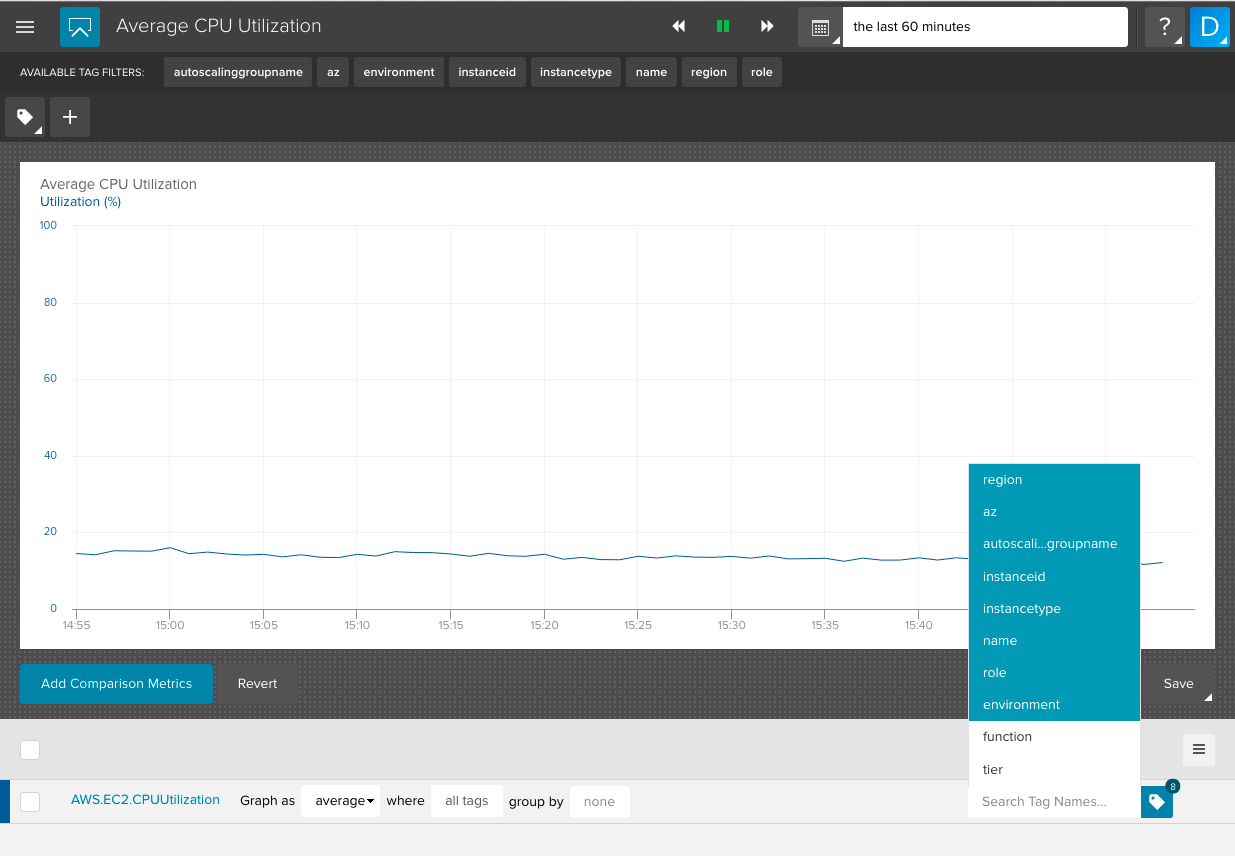The width and height of the screenshot is (1235, 856).
Task: Click the Revert button
Action: click(257, 684)
